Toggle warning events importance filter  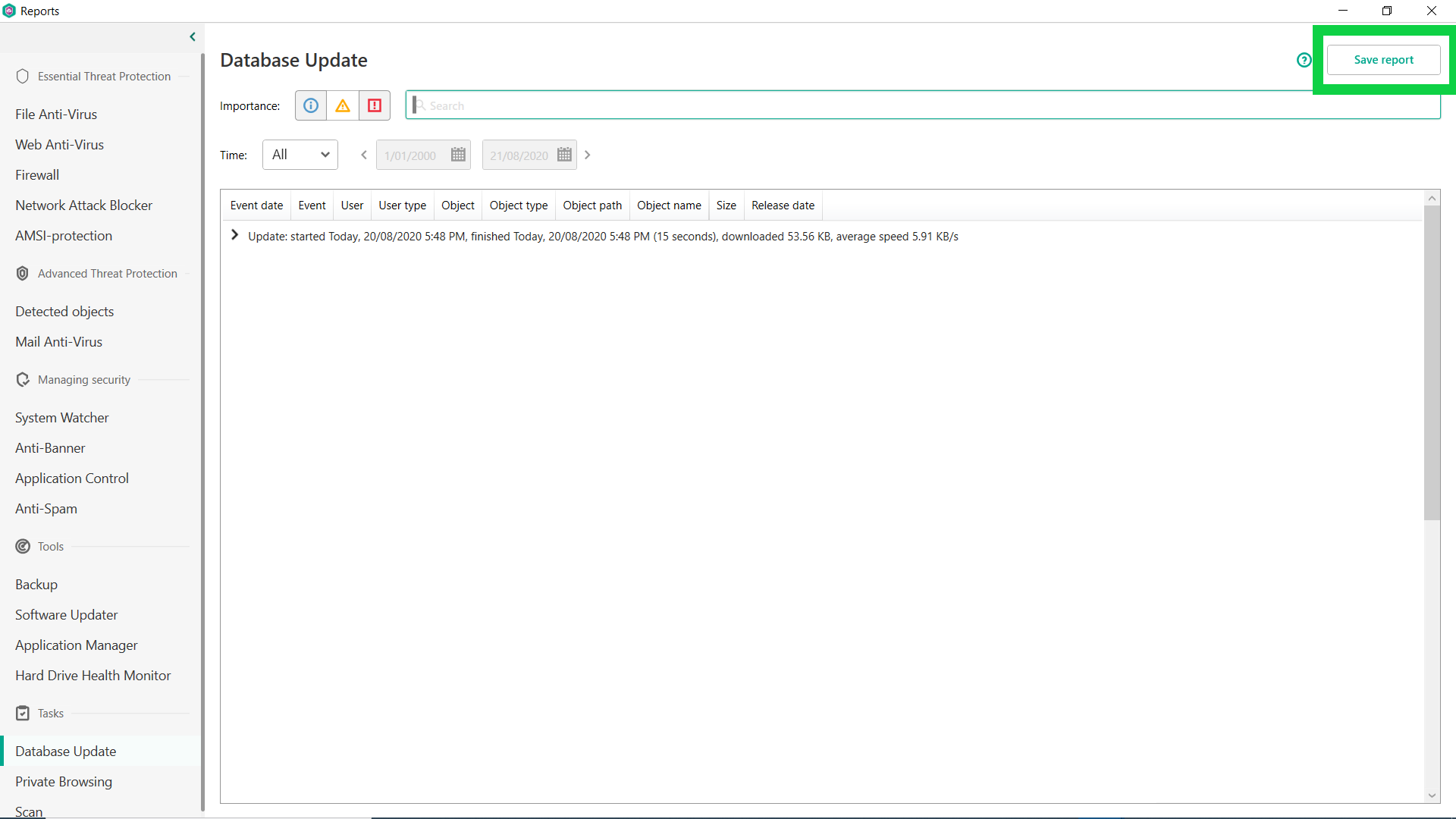click(x=343, y=105)
